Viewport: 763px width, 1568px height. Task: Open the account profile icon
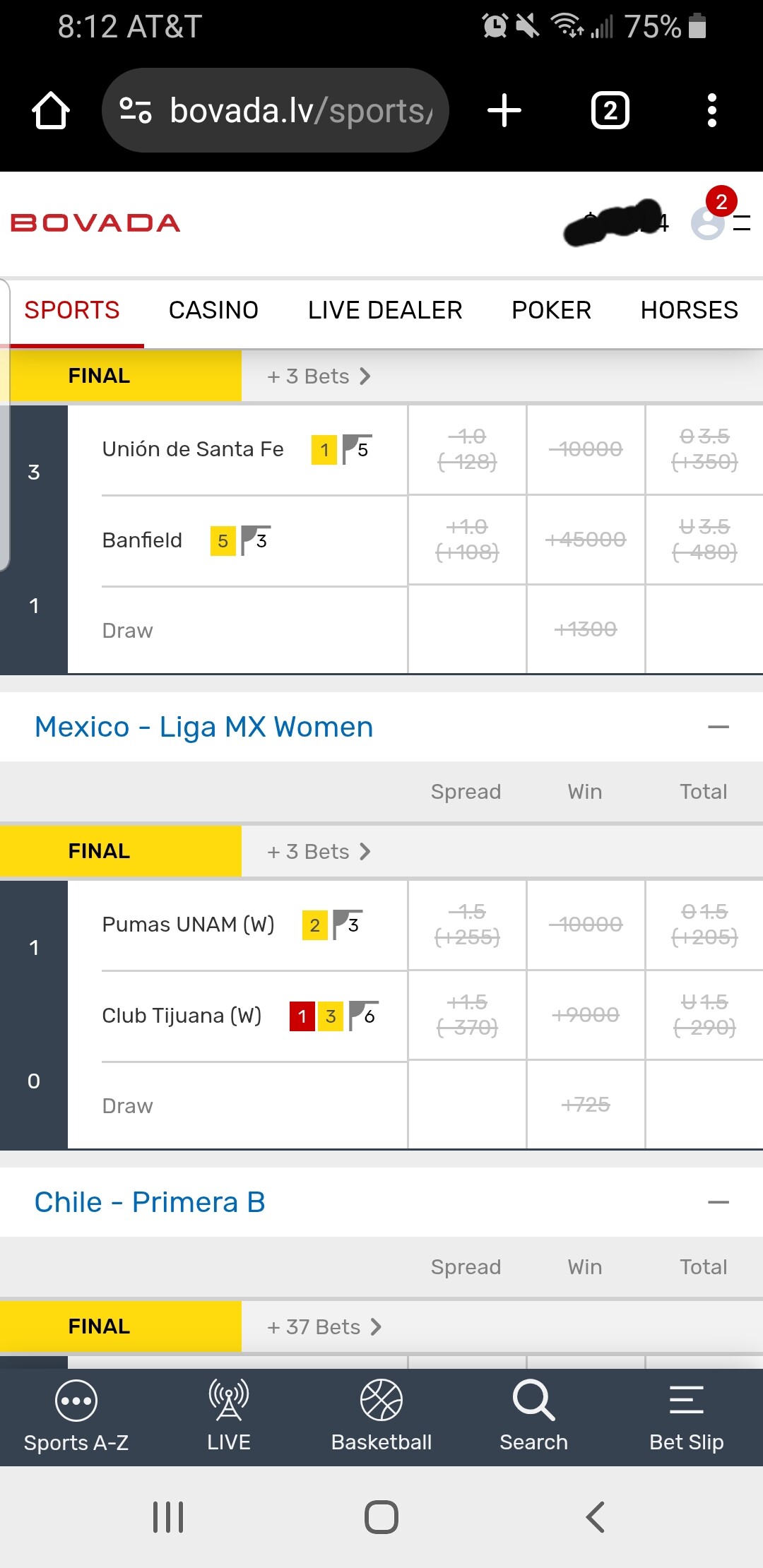[708, 224]
